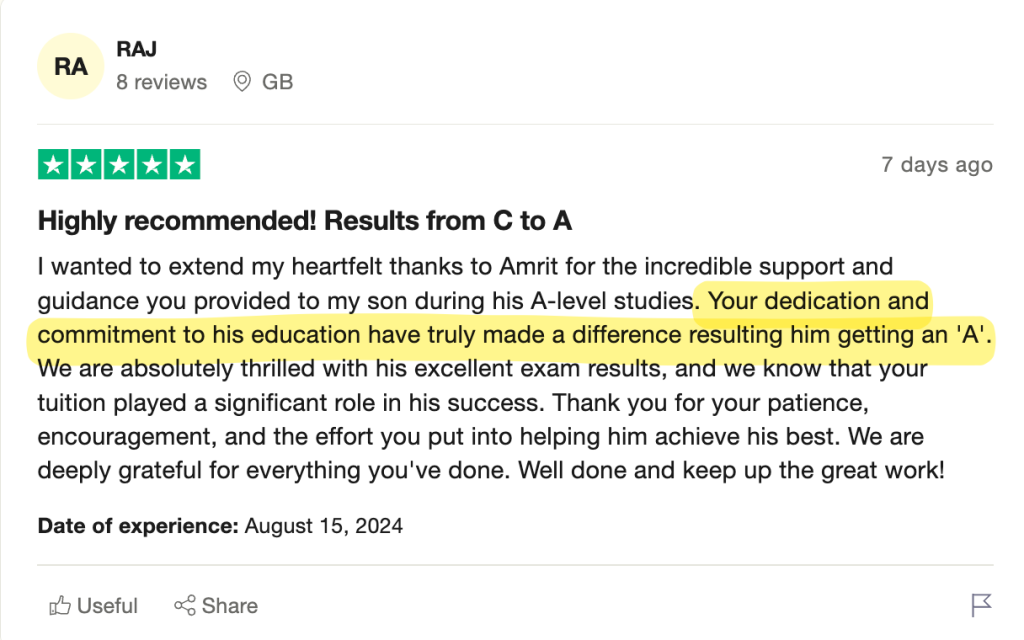
Task: Click the highlighted 'Your dedication and' text
Action: [x=818, y=301]
